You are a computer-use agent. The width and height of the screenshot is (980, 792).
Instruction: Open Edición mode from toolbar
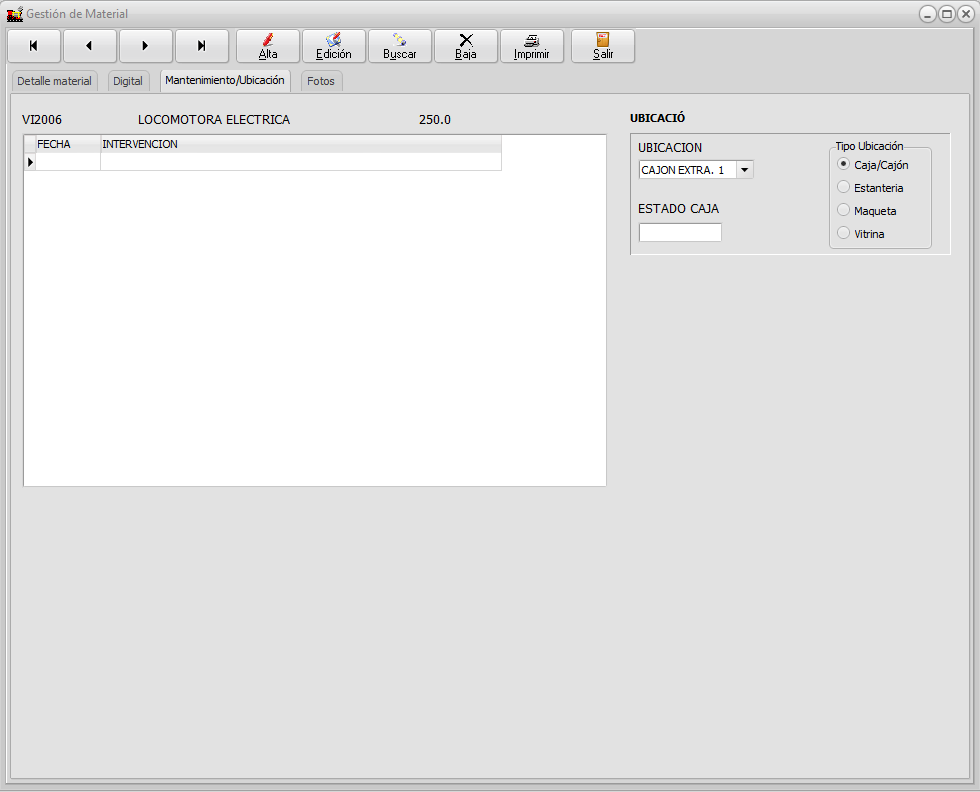[334, 46]
